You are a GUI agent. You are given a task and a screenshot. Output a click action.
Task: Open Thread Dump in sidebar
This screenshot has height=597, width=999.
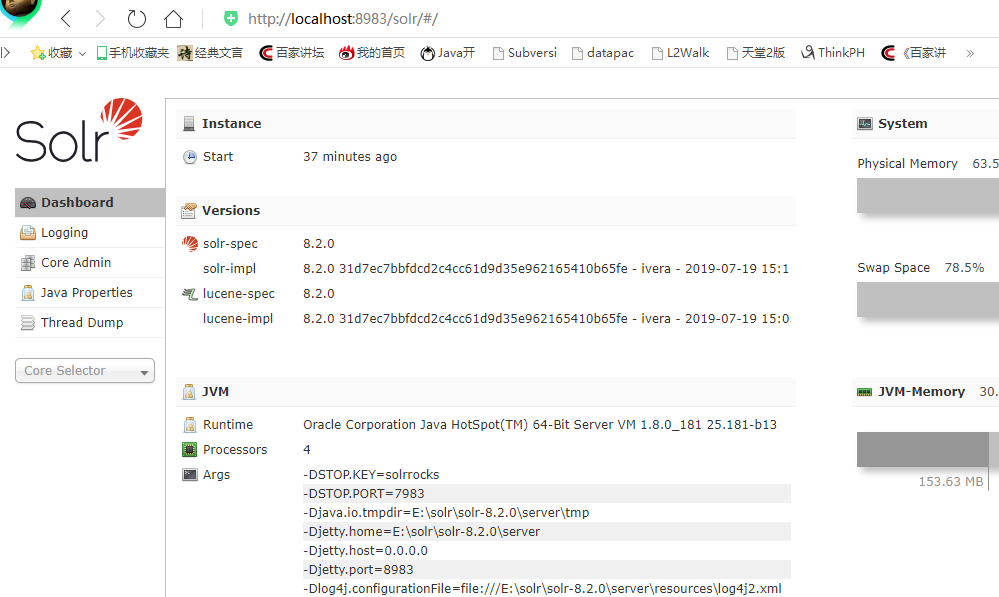point(90,322)
